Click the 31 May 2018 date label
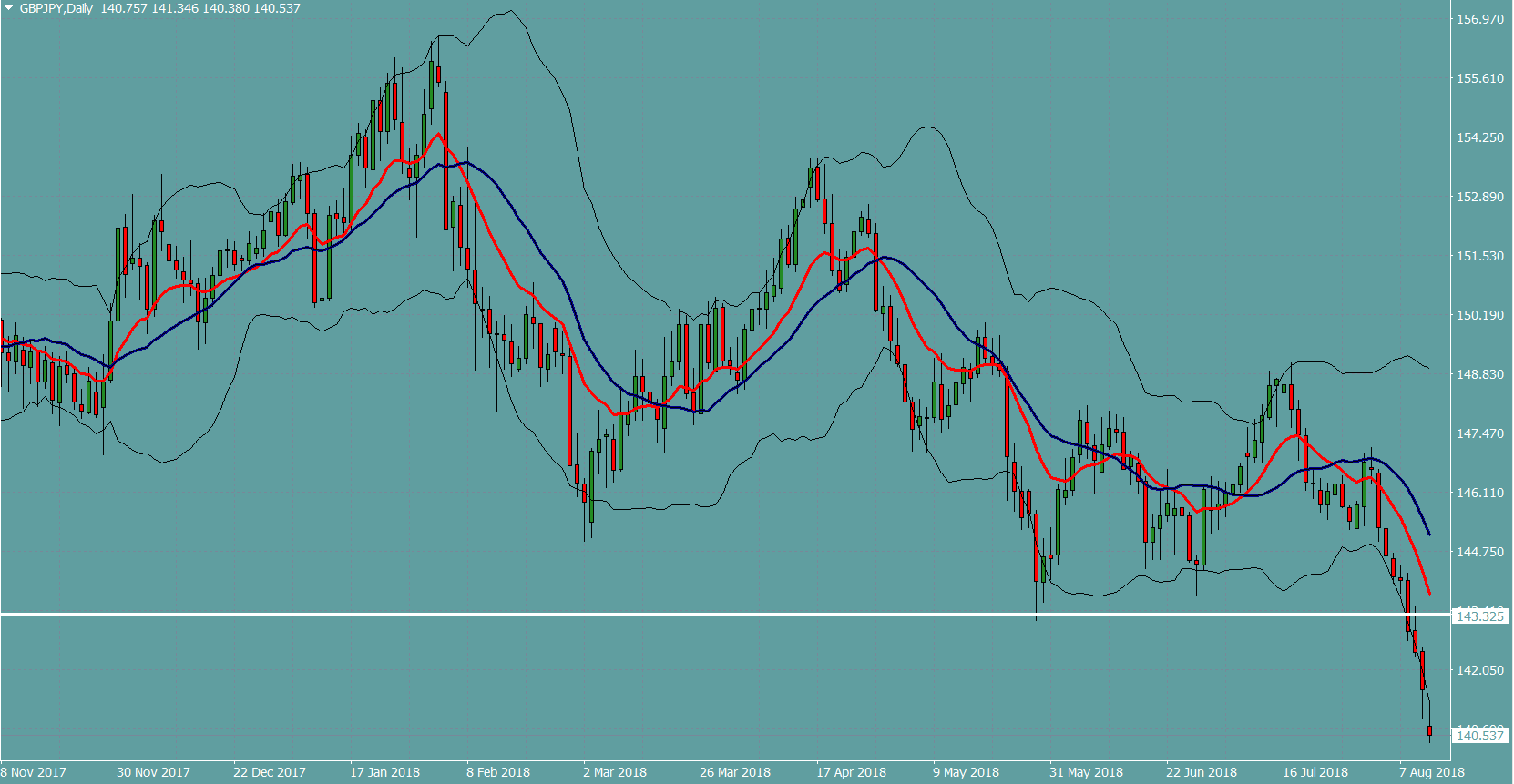Viewport: 1514px width, 784px height. 1086,772
